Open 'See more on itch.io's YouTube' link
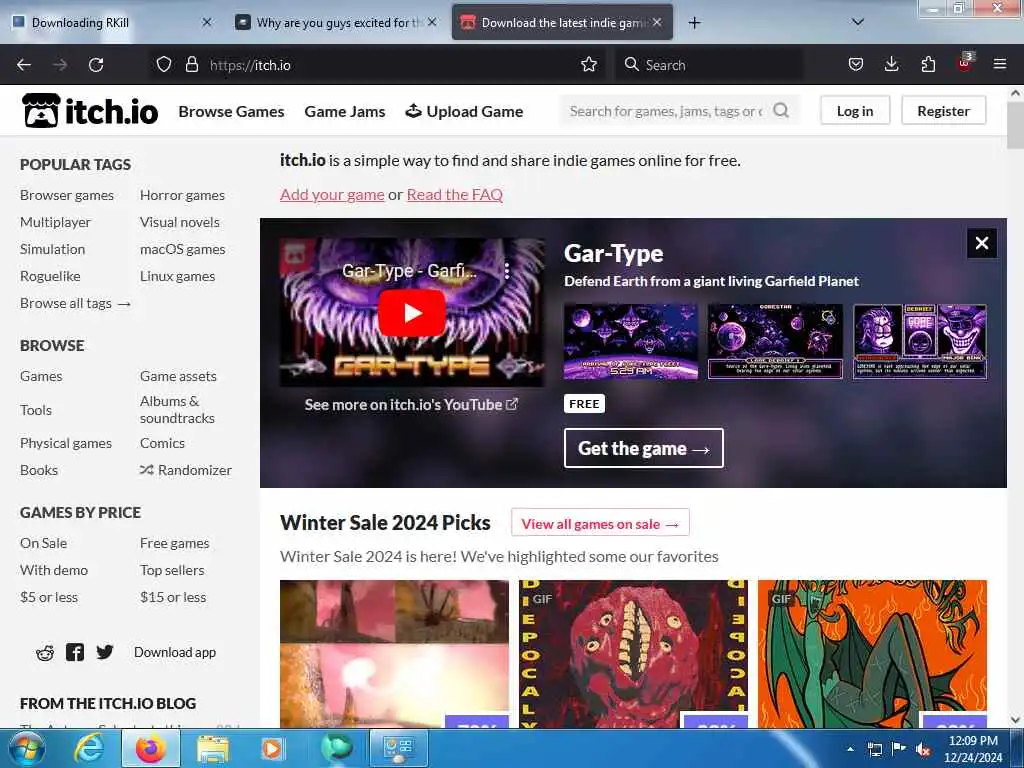The image size is (1024, 768). [411, 405]
